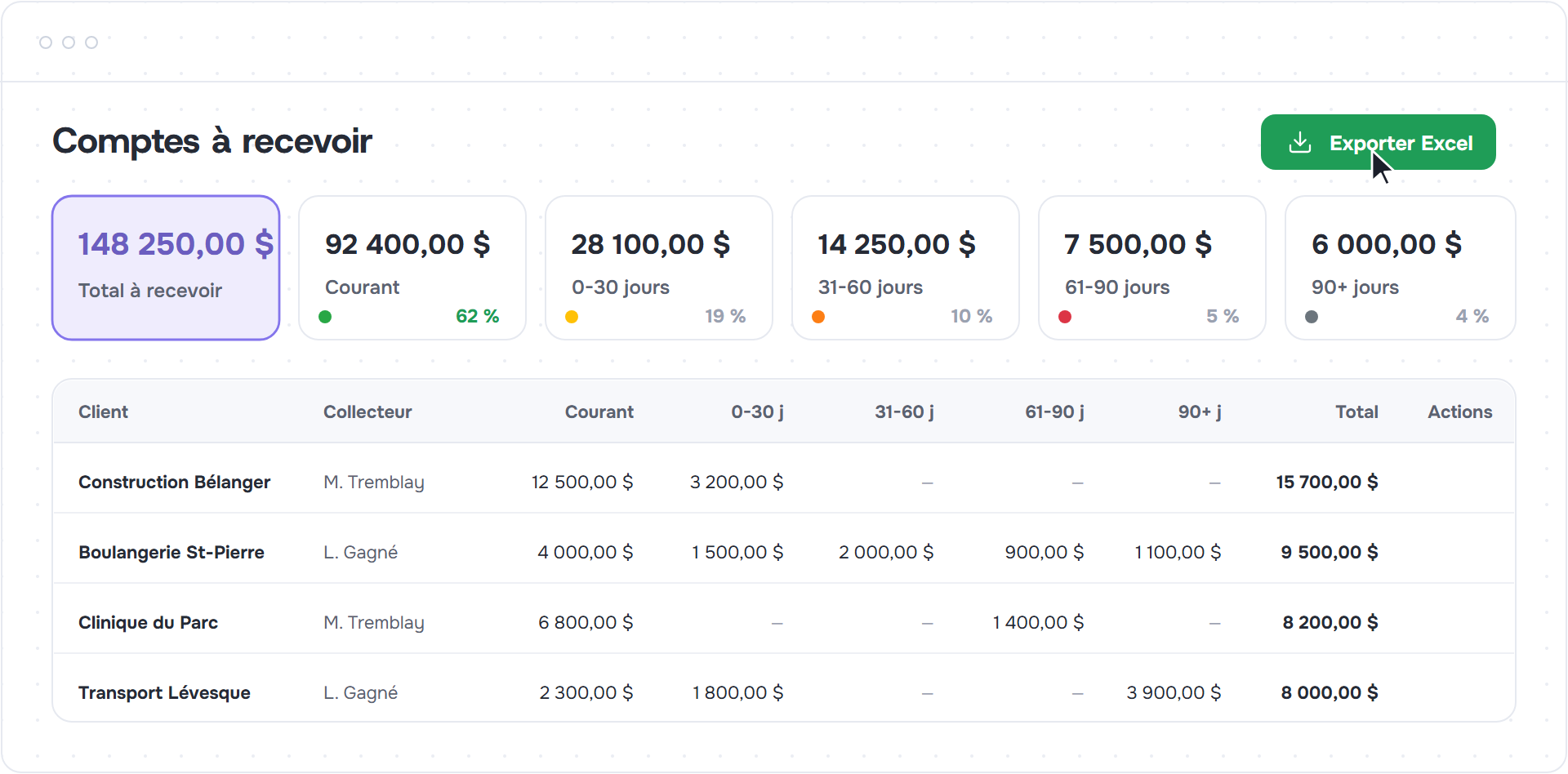Sort by the Total column header
The height and width of the screenshot is (774, 1568).
click(x=1356, y=412)
